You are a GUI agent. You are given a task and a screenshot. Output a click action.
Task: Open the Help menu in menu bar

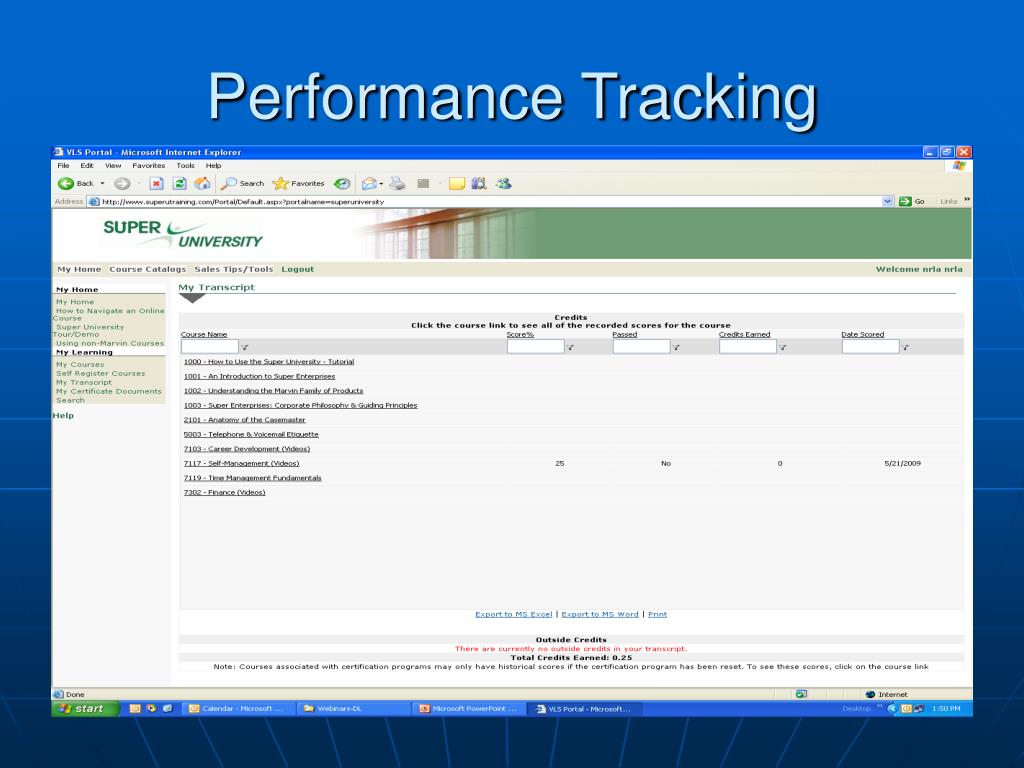pos(214,166)
